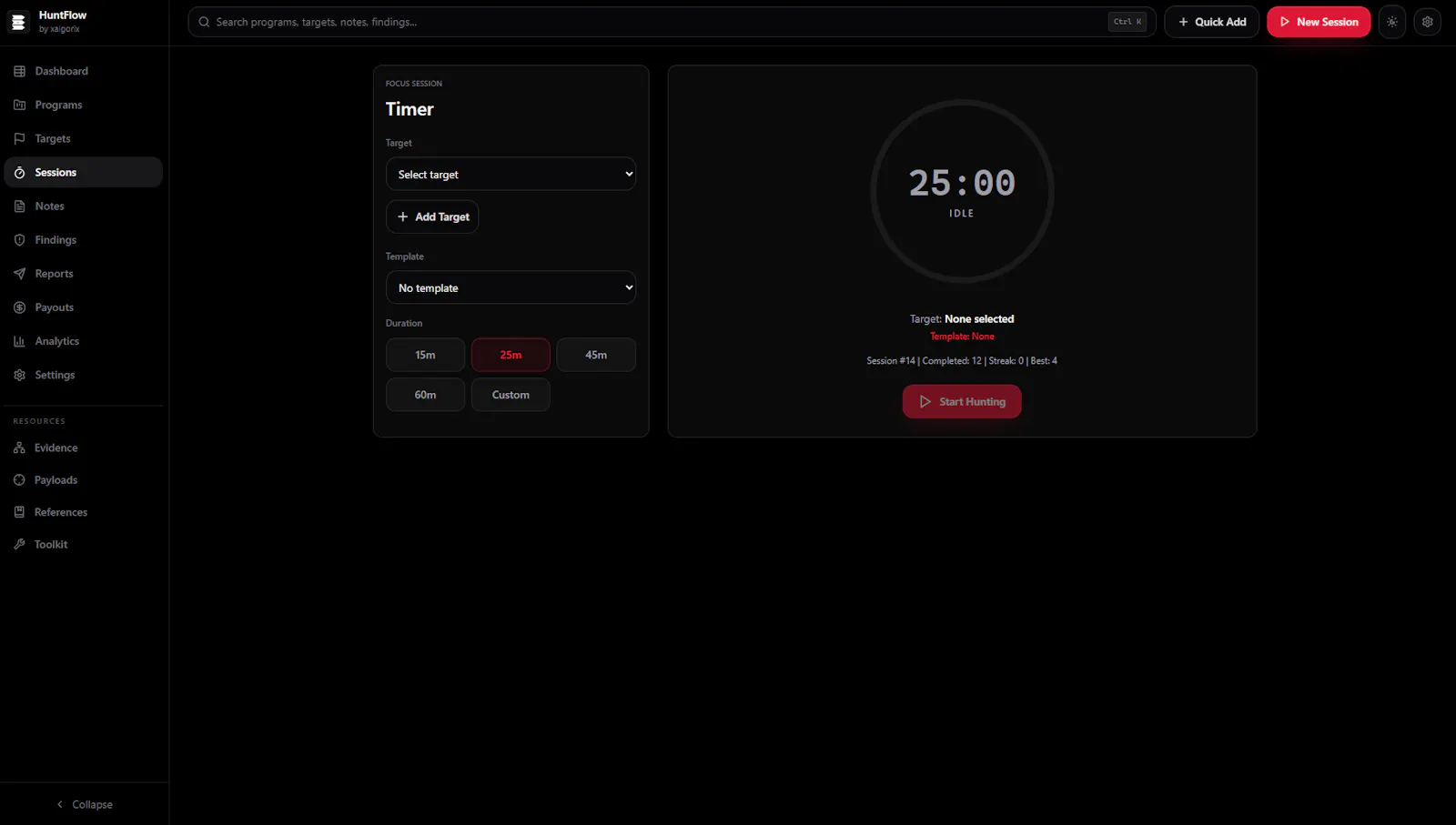This screenshot has width=1456, height=825.
Task: Click the circular timer progress ring
Action: [962, 191]
